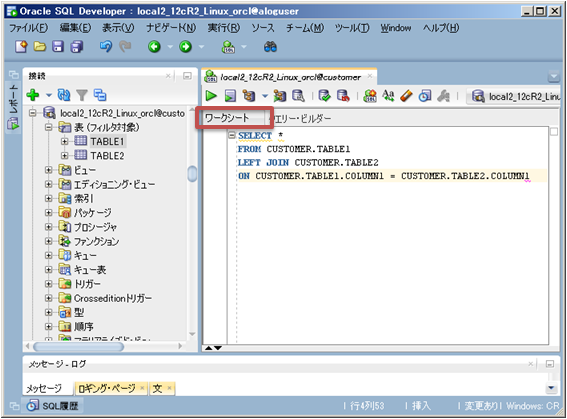Click the Redo arrow icon

[125, 47]
